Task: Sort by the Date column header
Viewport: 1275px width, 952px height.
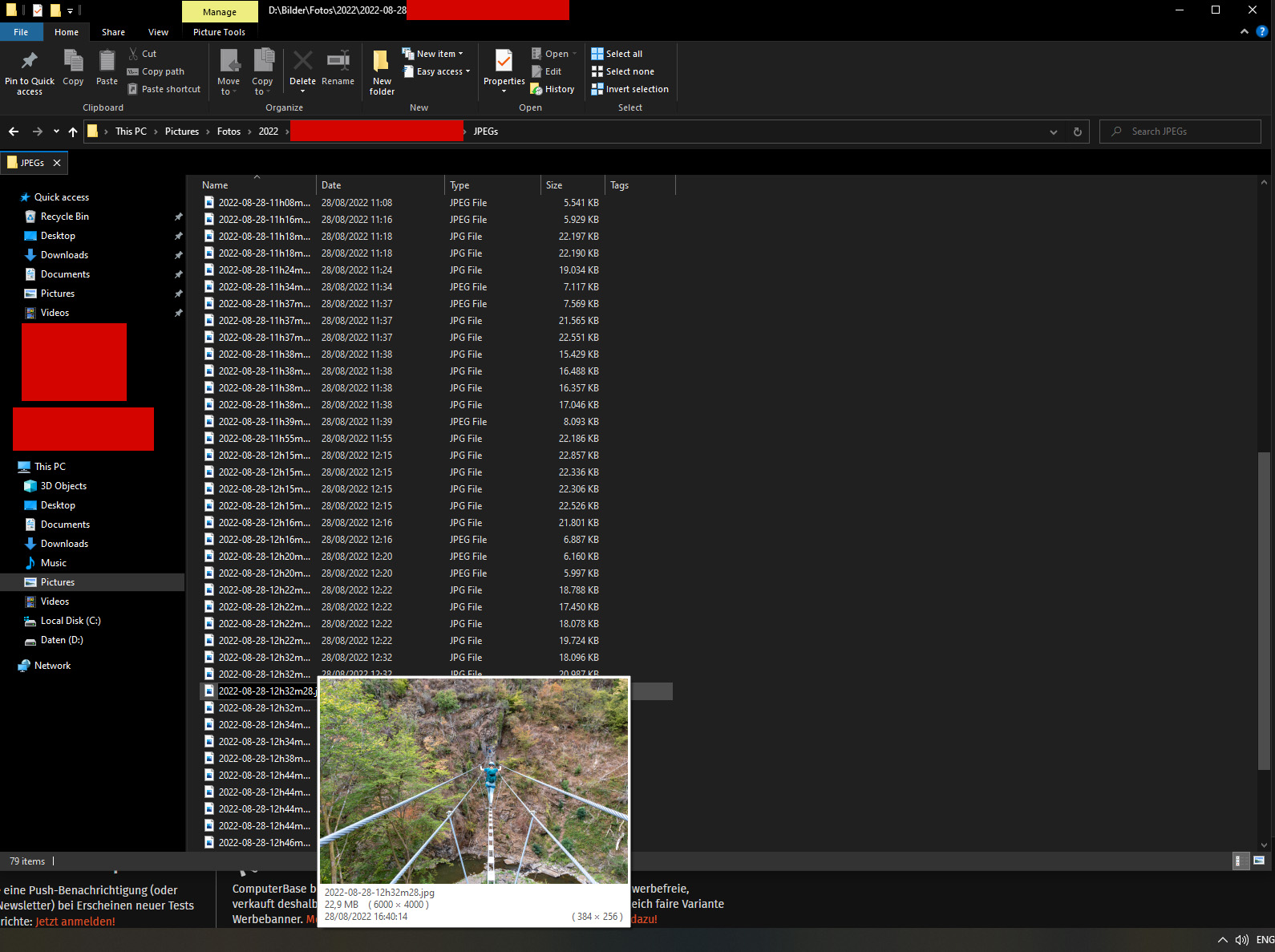Action: point(380,185)
